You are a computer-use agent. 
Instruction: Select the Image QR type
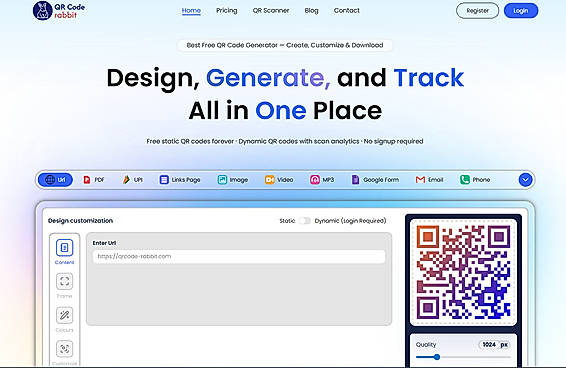pyautogui.click(x=233, y=179)
